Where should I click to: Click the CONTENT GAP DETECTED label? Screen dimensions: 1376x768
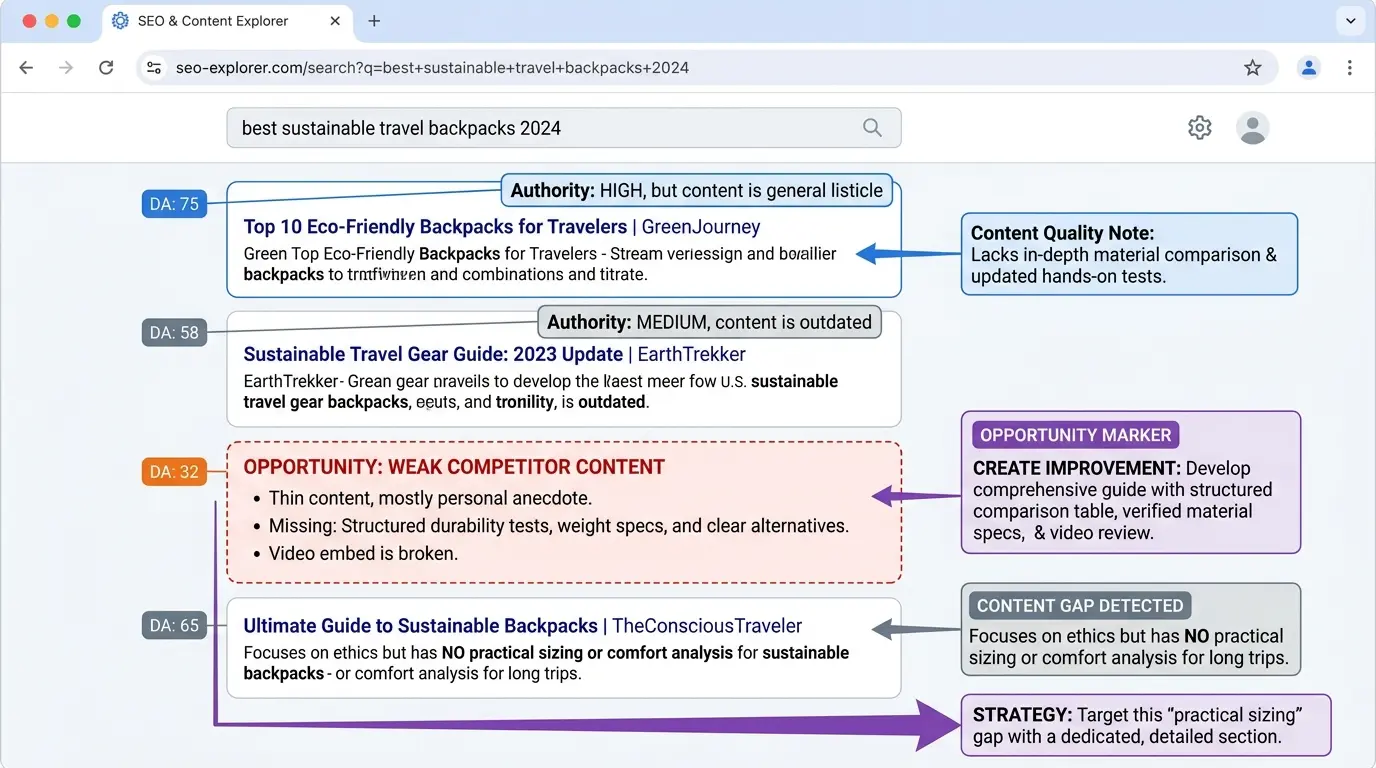tap(1080, 605)
